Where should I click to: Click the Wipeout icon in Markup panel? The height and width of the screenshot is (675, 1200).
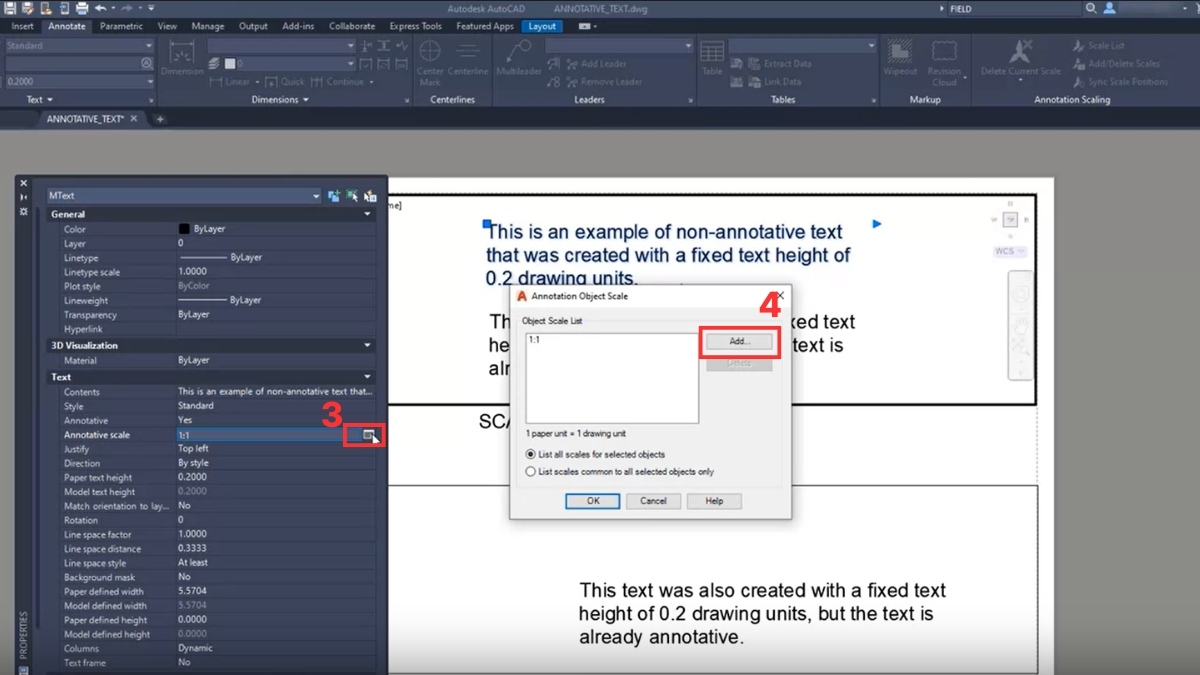point(900,51)
